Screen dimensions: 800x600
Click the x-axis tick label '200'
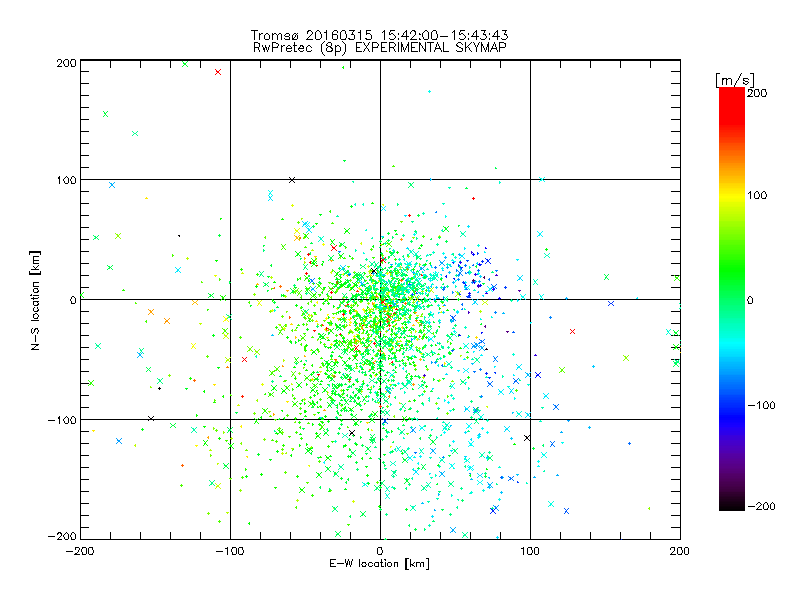tap(680, 552)
